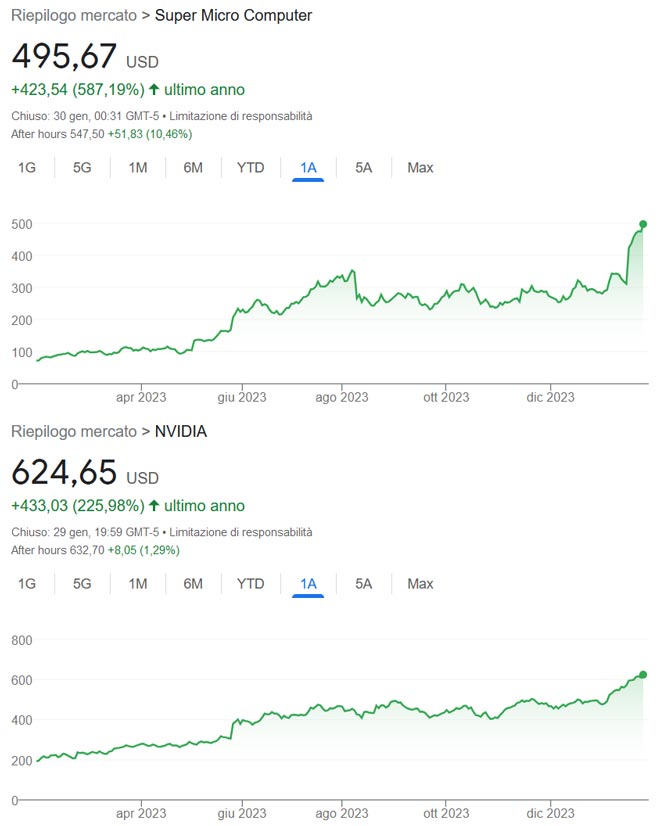Select 6M range for NVIDIA
660x826 pixels.
(193, 583)
